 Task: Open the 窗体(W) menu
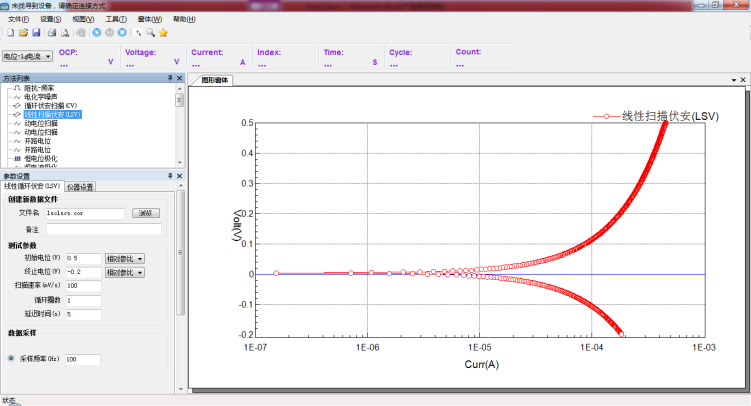pyautogui.click(x=149, y=19)
